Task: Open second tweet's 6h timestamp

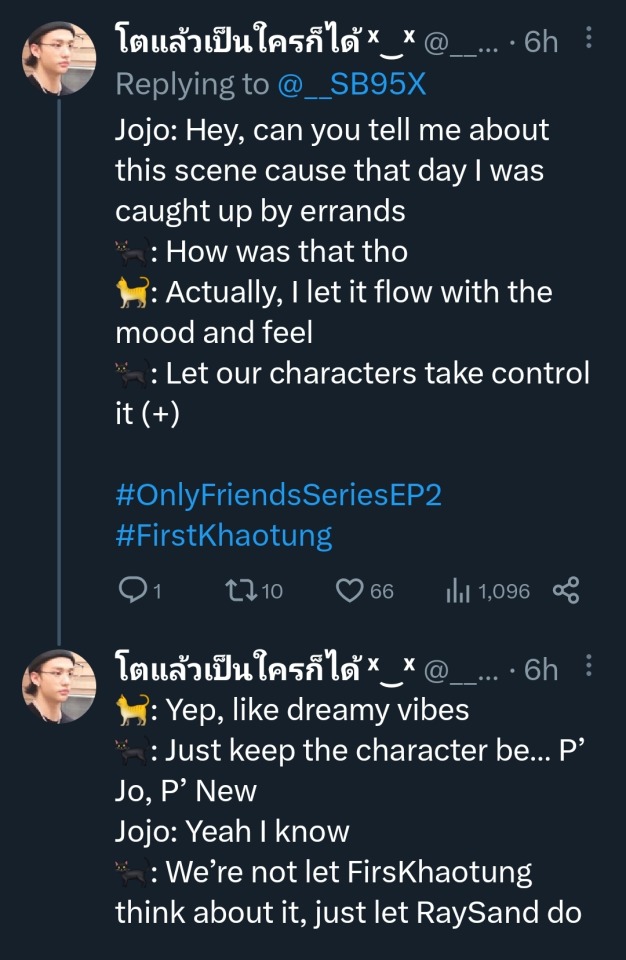Action: coord(541,669)
